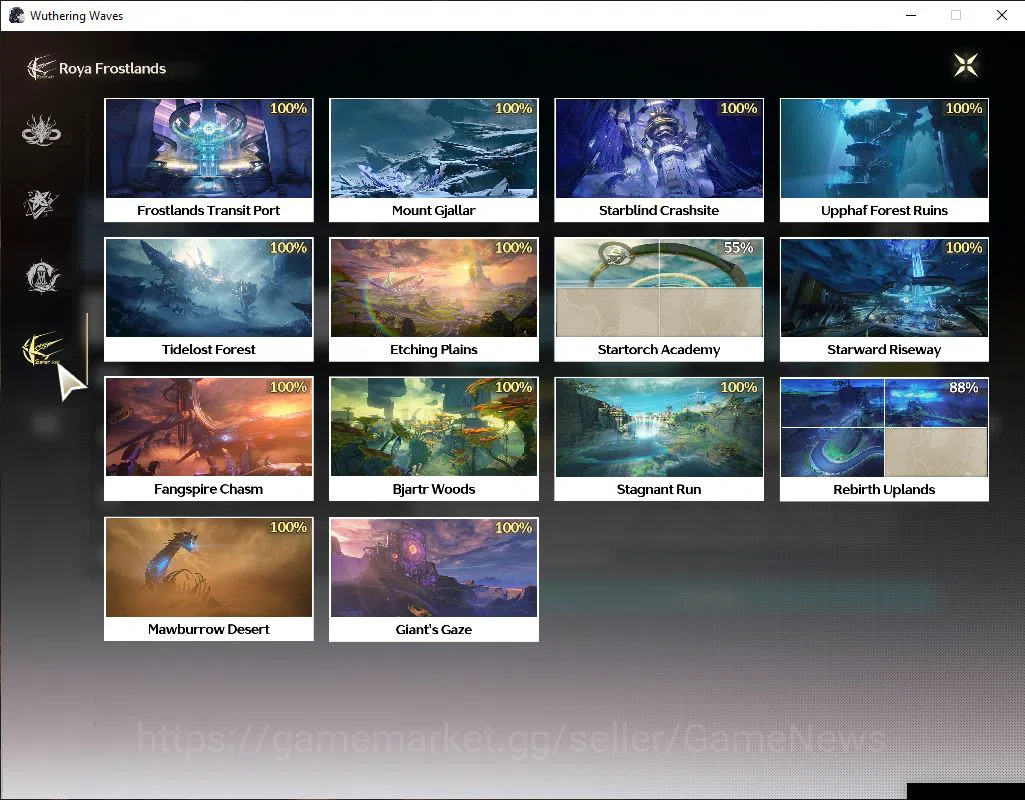This screenshot has width=1025, height=800.
Task: Open the Stagnant Run area card
Action: point(659,439)
